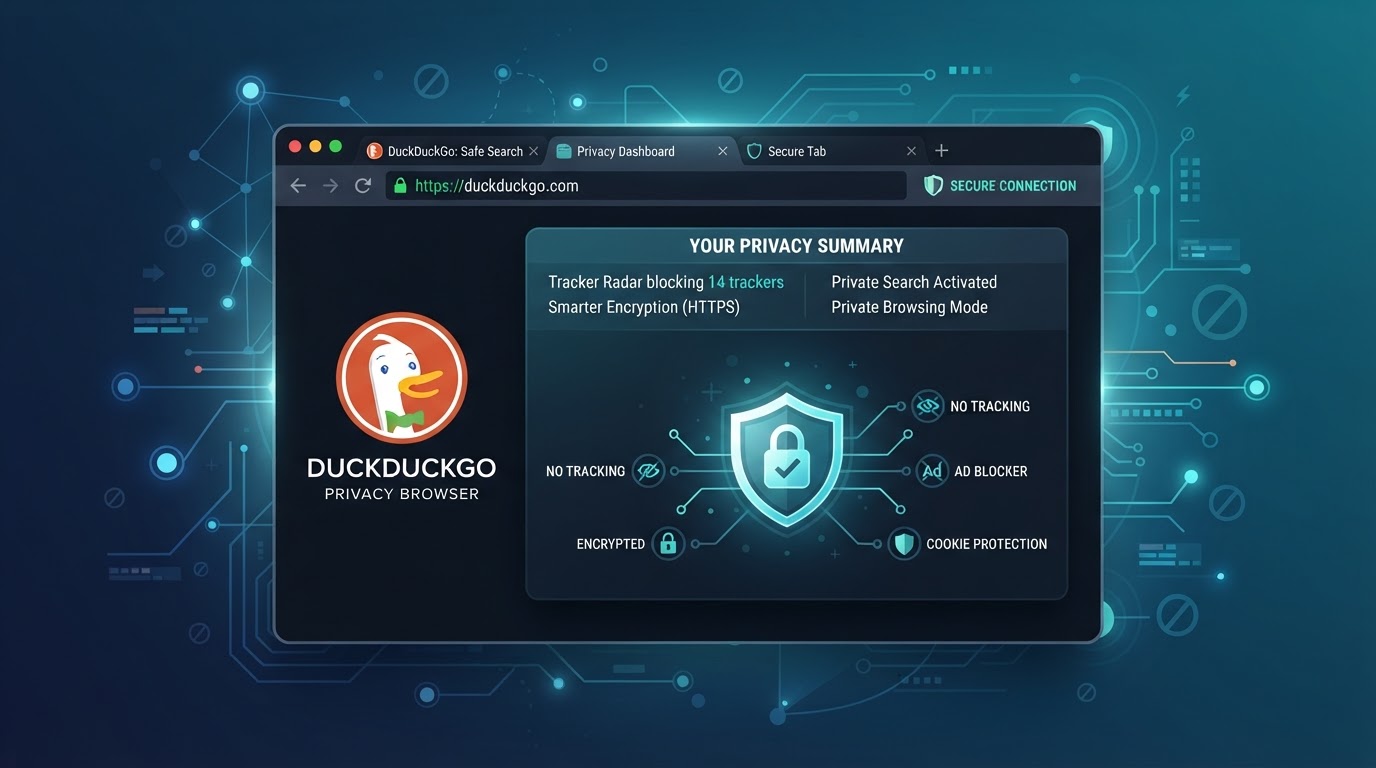
Task: Click the yellow minimize window button
Action: pyautogui.click(x=315, y=146)
